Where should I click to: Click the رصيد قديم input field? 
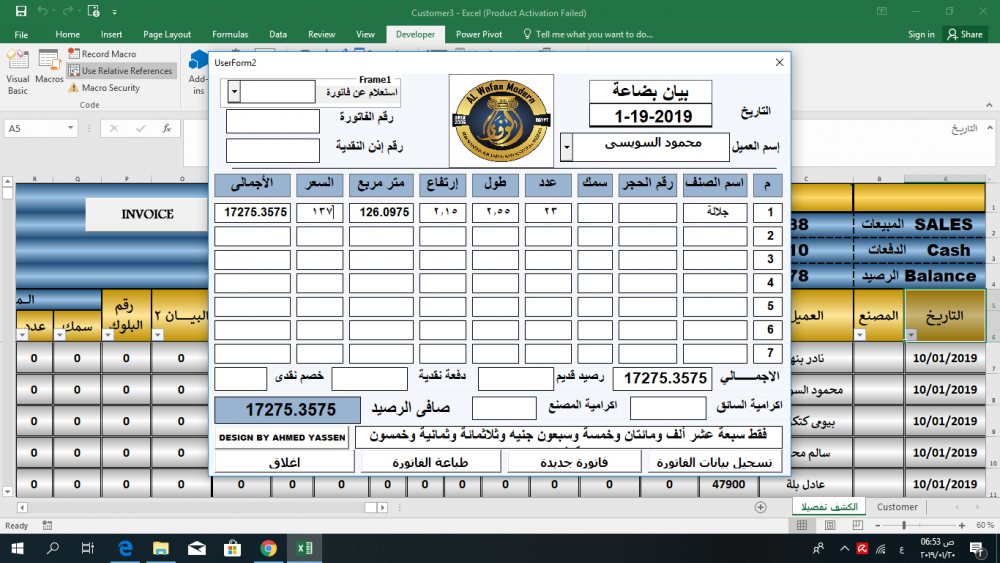coord(515,379)
